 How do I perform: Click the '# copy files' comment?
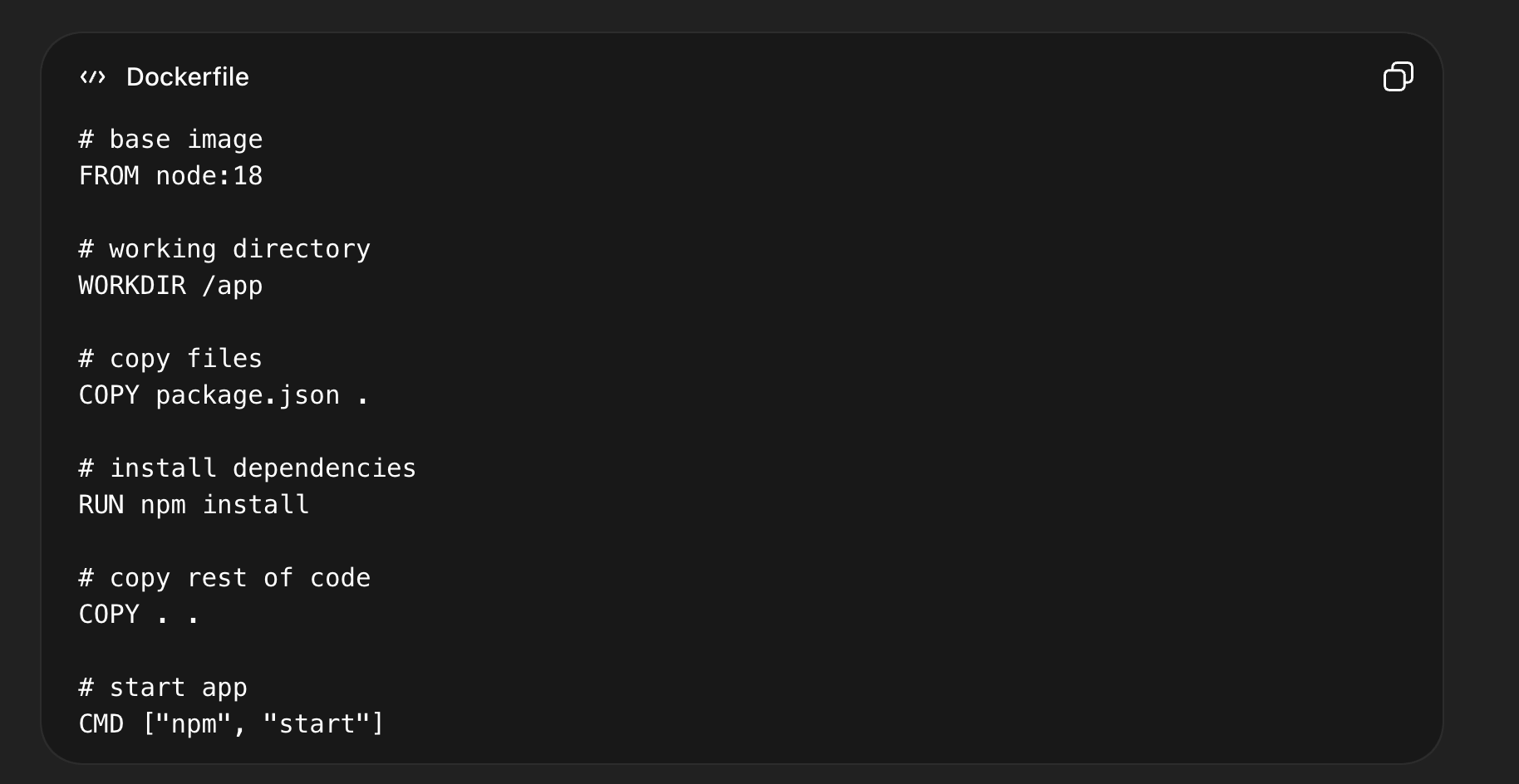coord(170,359)
